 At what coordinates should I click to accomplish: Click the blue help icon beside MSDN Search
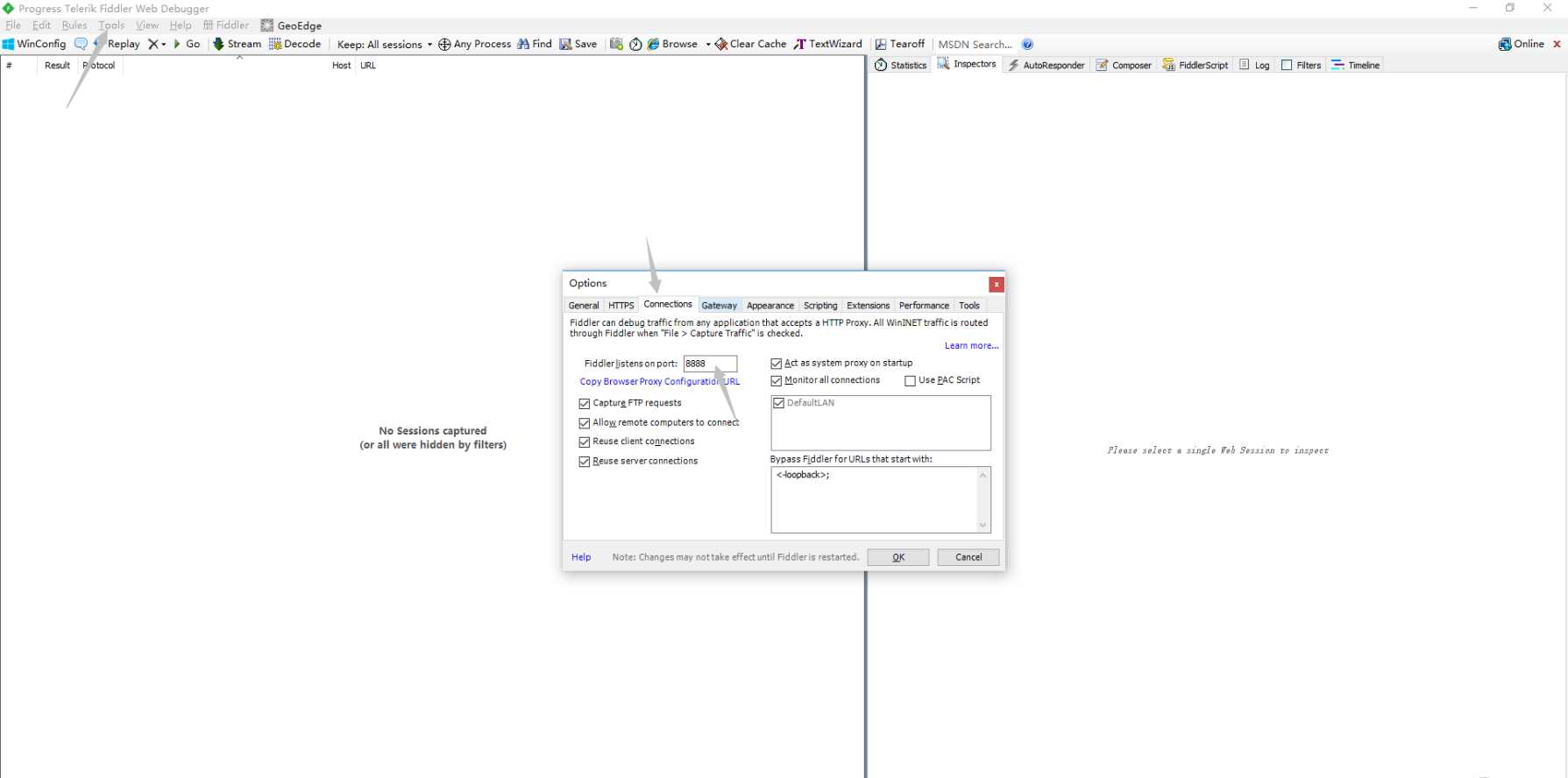[x=1027, y=44]
